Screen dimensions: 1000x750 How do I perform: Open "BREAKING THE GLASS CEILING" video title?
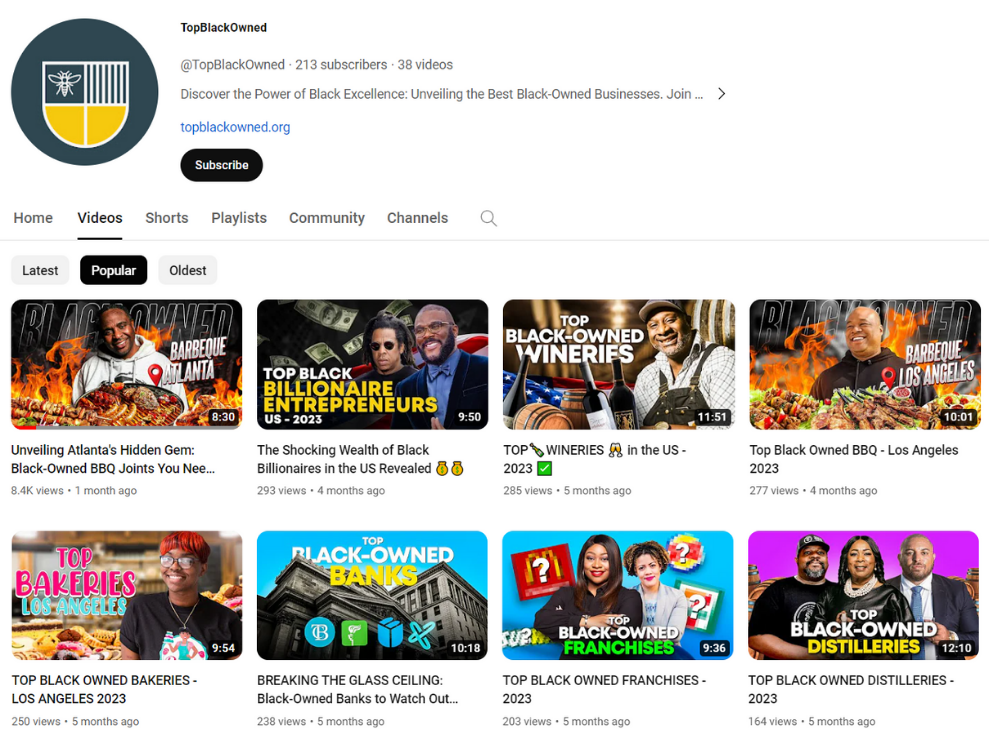357,689
